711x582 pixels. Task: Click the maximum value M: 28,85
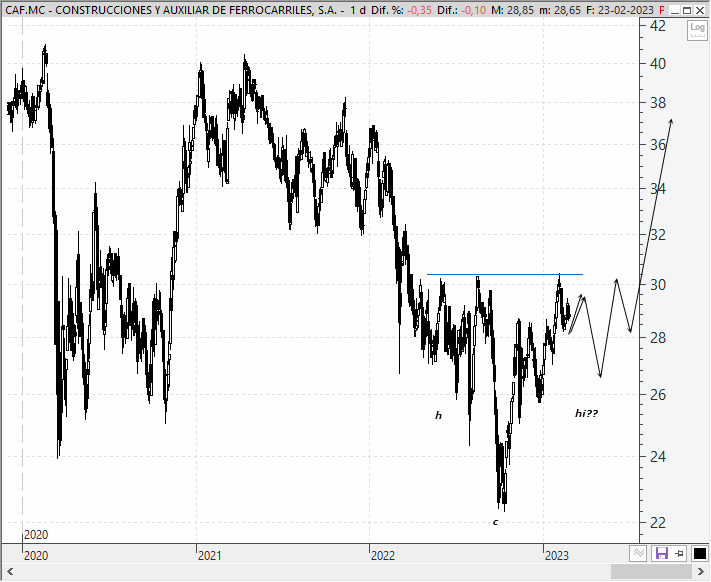click(512, 10)
